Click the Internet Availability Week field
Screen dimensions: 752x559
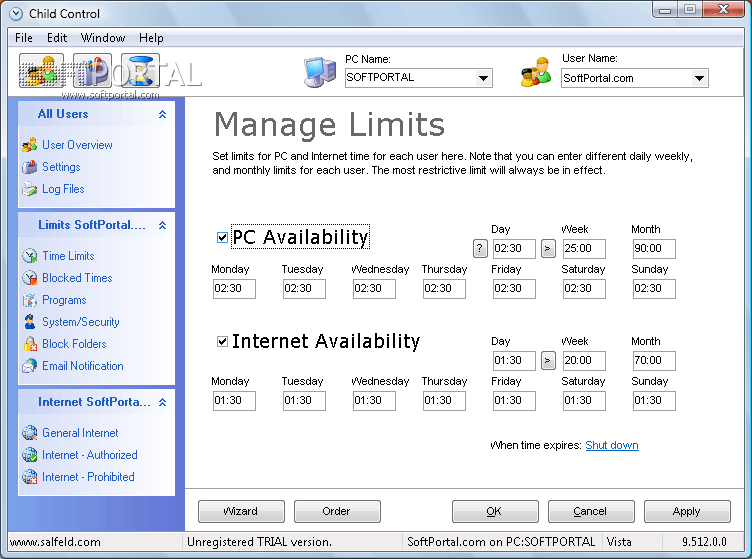tap(584, 361)
